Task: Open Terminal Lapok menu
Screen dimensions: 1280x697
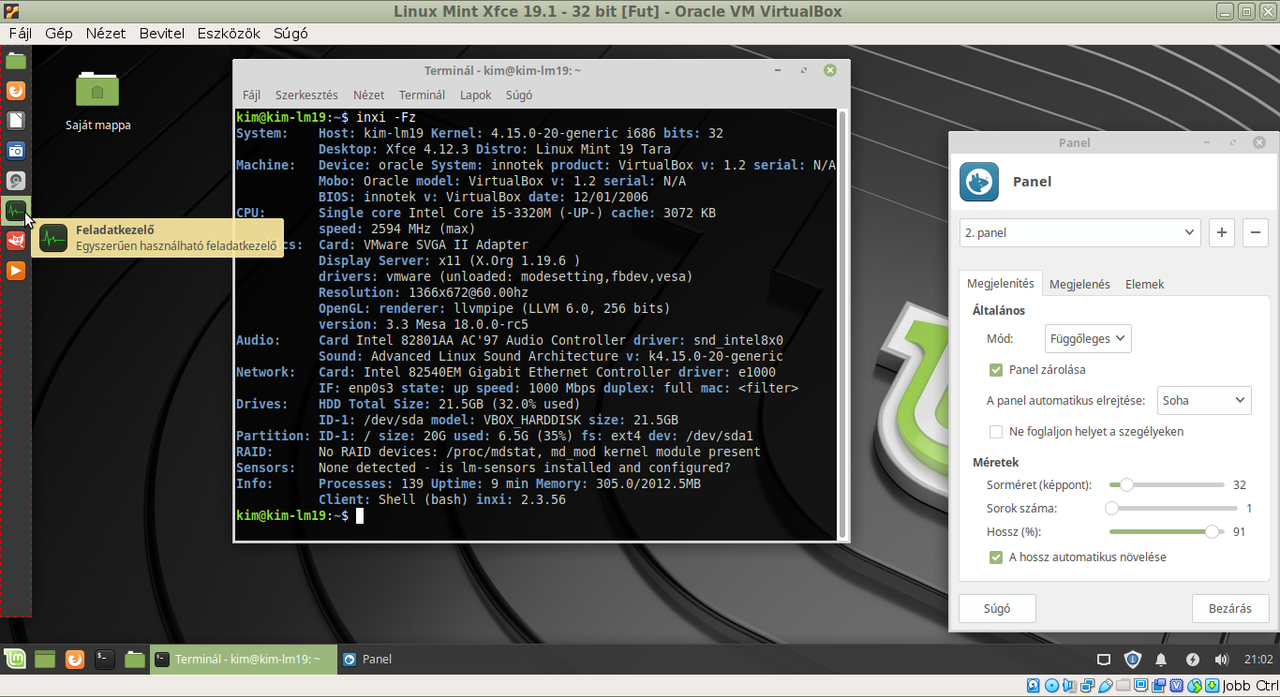Action: tap(476, 95)
